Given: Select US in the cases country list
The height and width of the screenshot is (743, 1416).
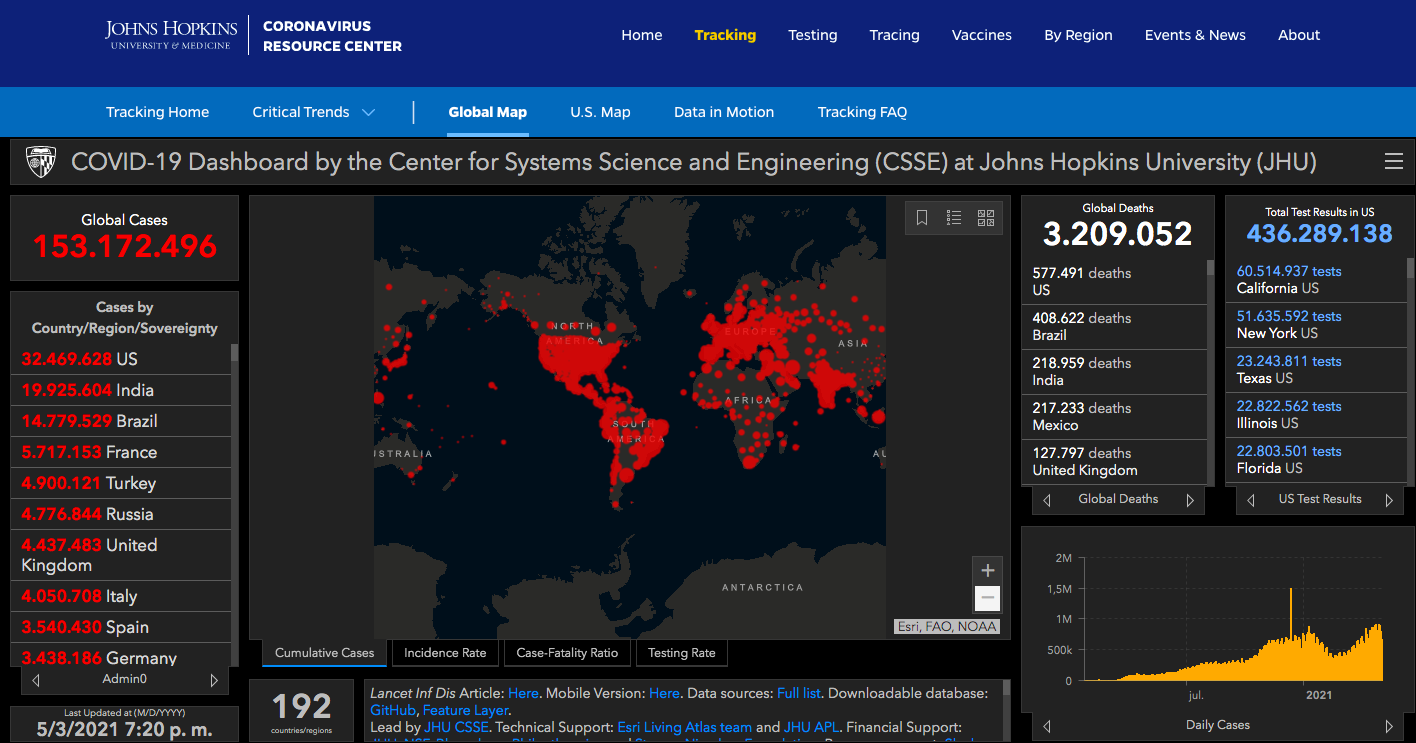Looking at the screenshot, I should (x=126, y=359).
